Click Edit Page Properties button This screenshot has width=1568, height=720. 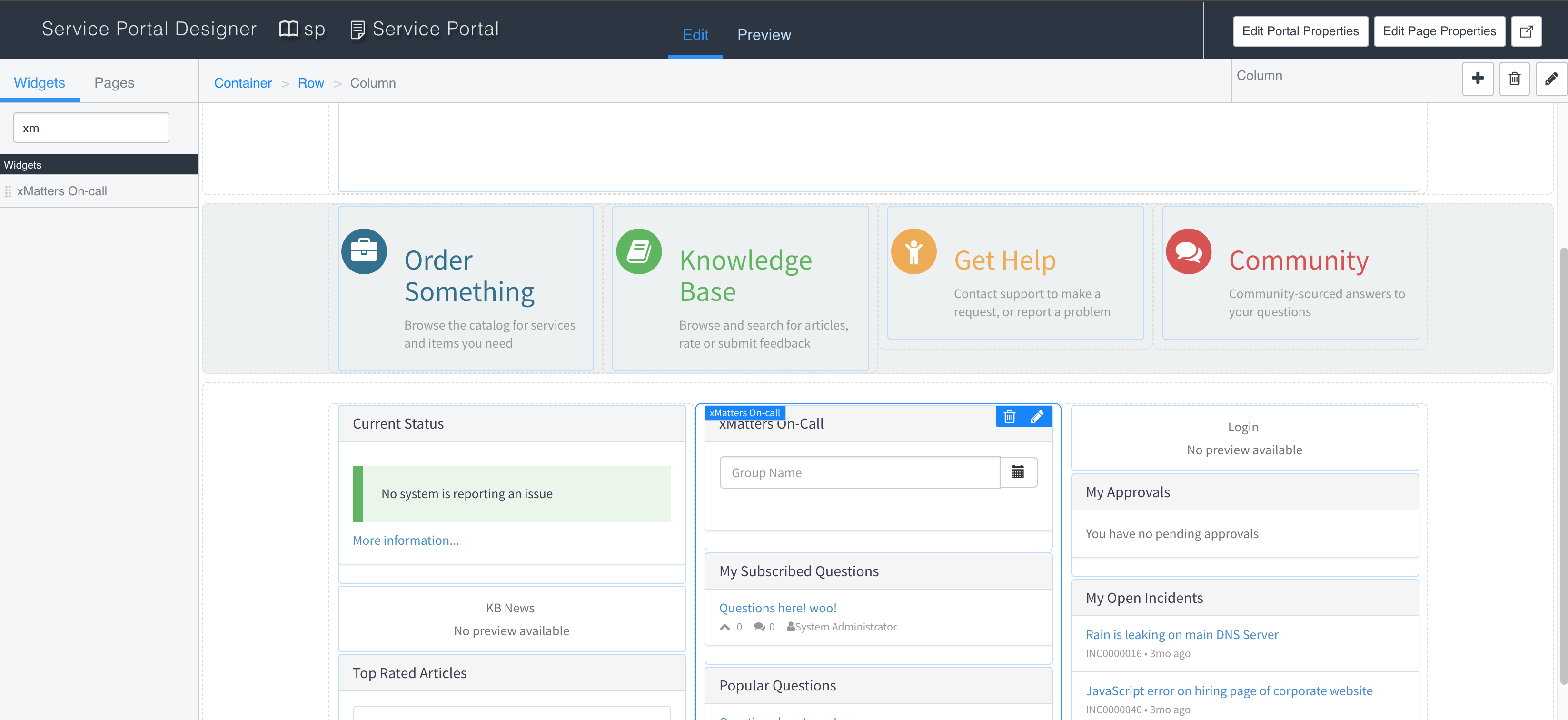(x=1439, y=32)
